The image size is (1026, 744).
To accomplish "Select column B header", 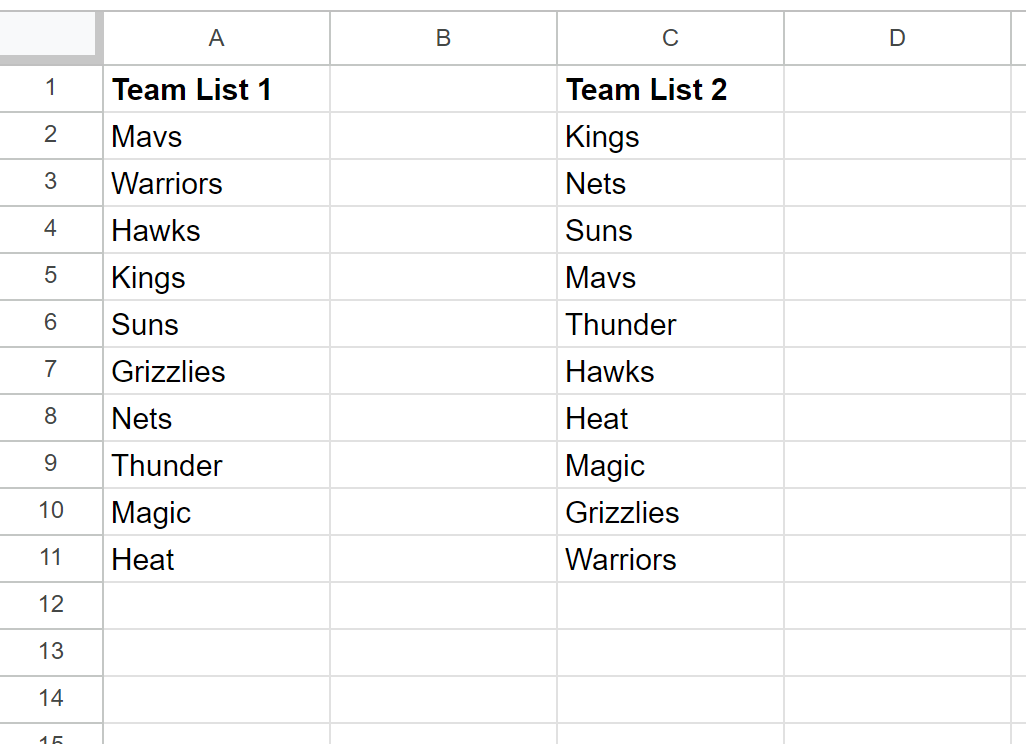I will click(444, 38).
